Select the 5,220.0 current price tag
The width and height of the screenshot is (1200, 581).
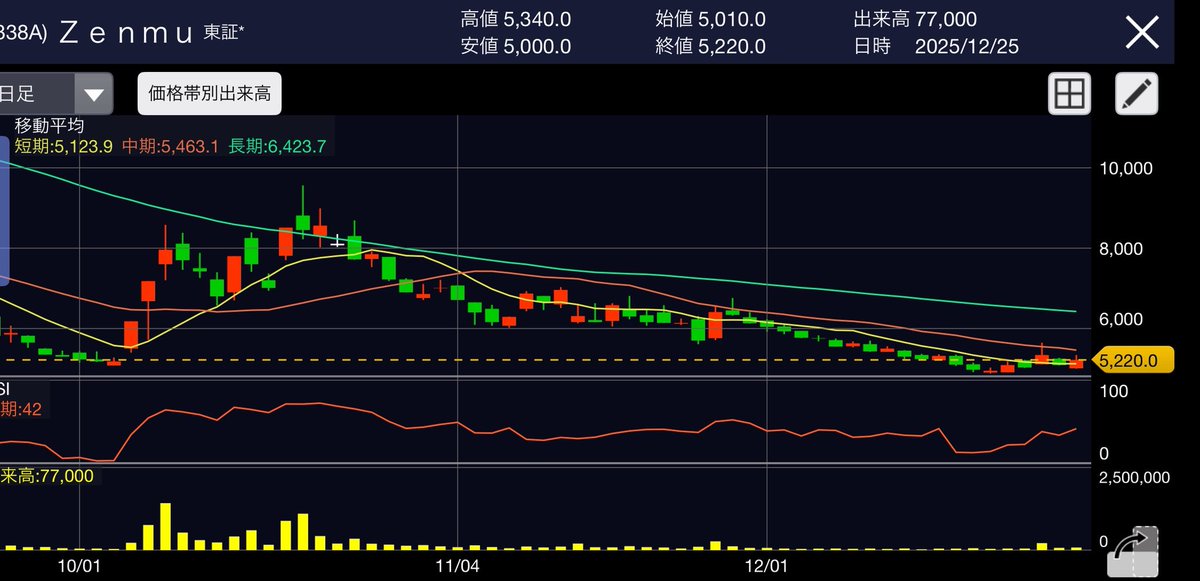(x=1131, y=360)
